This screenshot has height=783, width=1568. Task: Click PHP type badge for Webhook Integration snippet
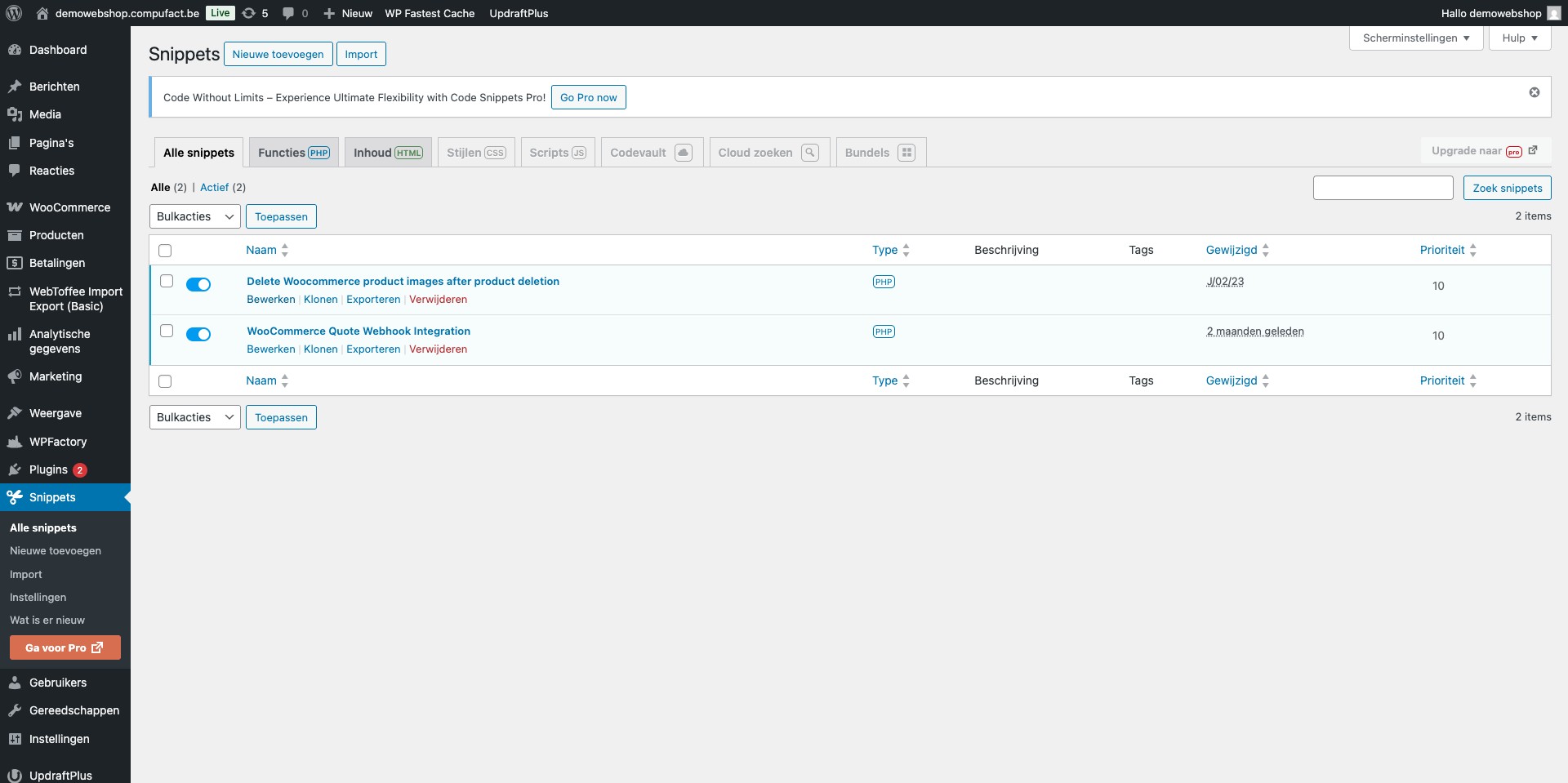pos(884,331)
